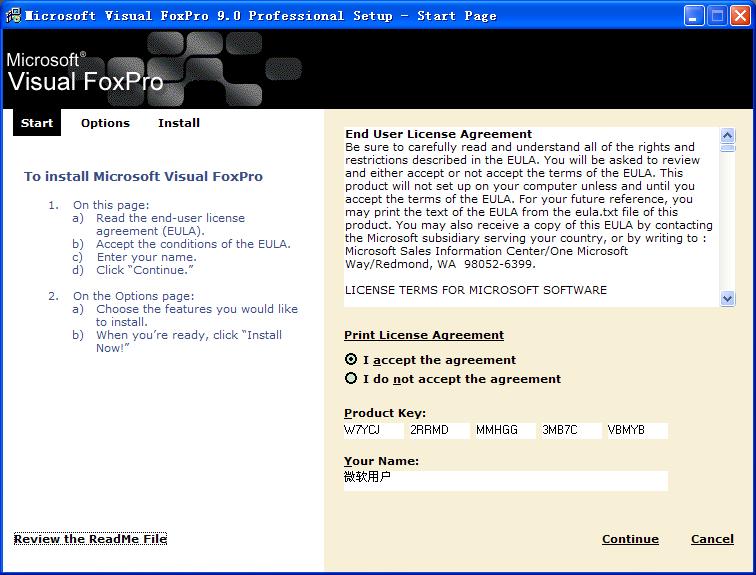Click the "To install Microsoft Visual FoxPro" heading
The image size is (756, 575).
click(143, 176)
